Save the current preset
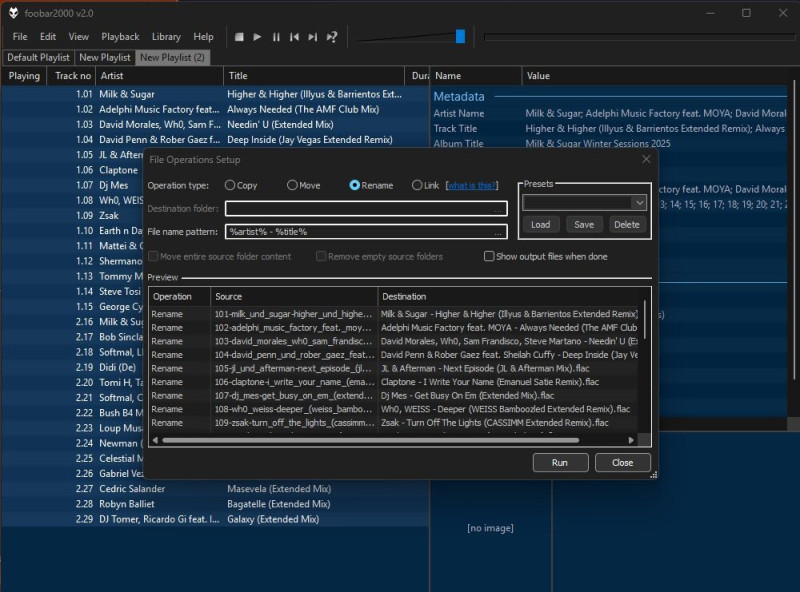This screenshot has width=800, height=592. (584, 225)
